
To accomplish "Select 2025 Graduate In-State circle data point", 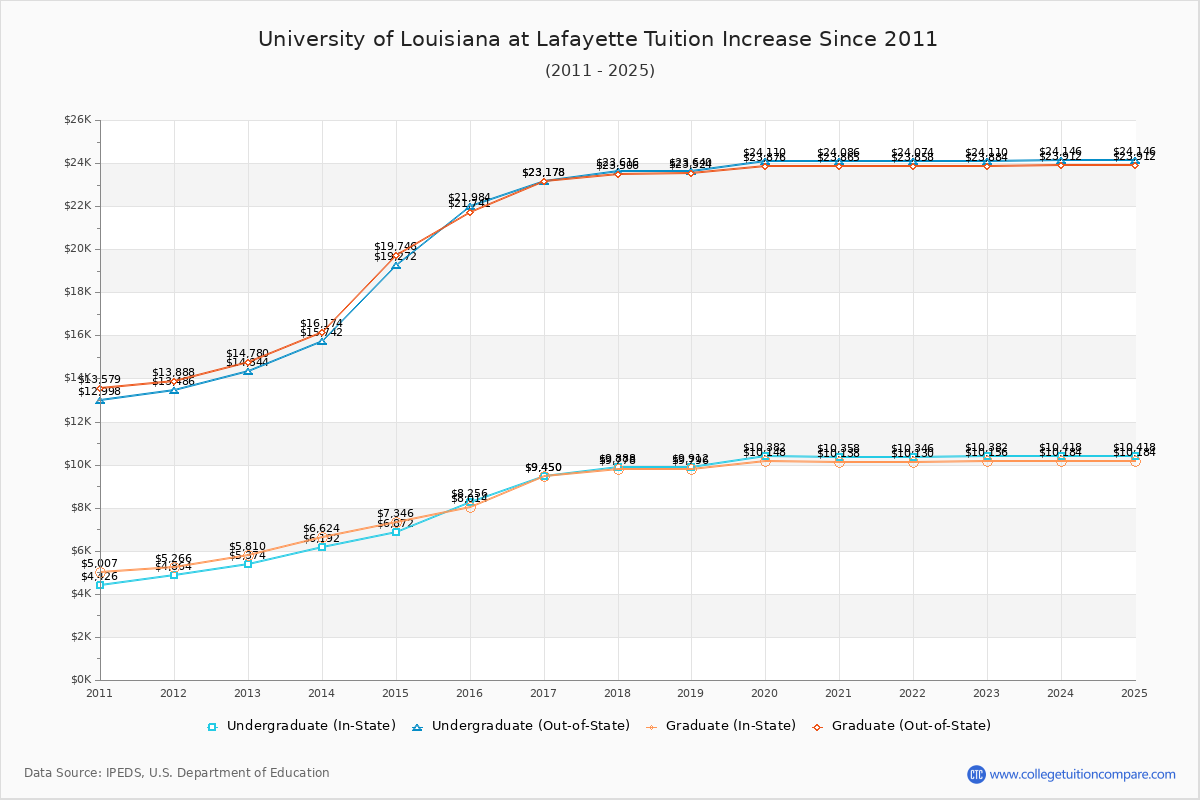I will tap(1135, 461).
